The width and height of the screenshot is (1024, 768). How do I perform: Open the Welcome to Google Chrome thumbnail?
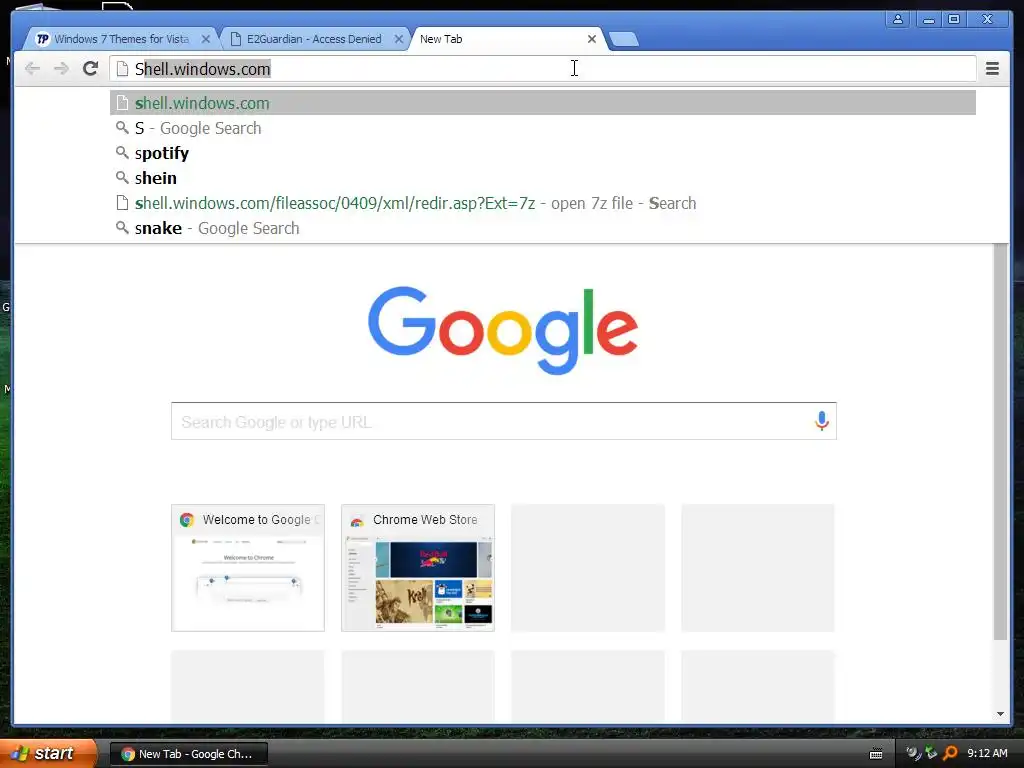coord(248,568)
